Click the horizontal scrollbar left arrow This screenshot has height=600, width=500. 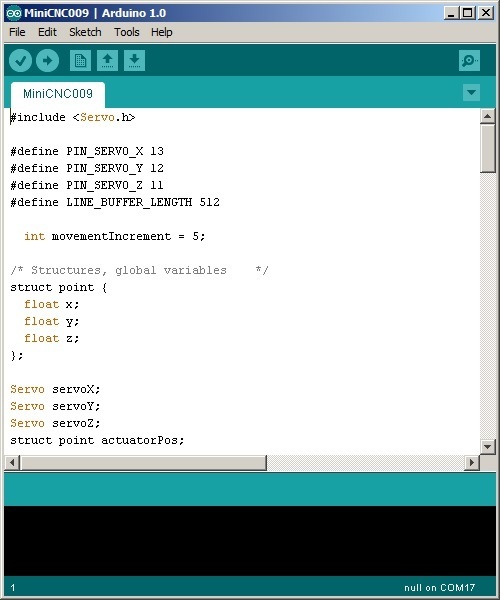tap(12, 463)
